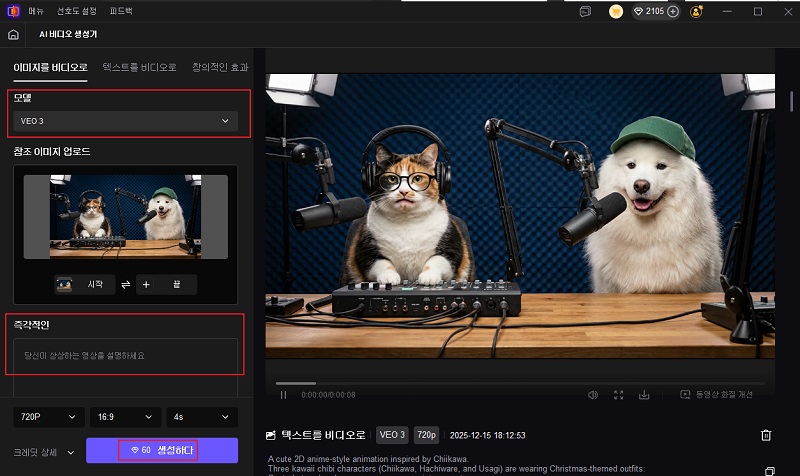Swap start and end frames icon
This screenshot has width=800, height=476.
(x=126, y=285)
